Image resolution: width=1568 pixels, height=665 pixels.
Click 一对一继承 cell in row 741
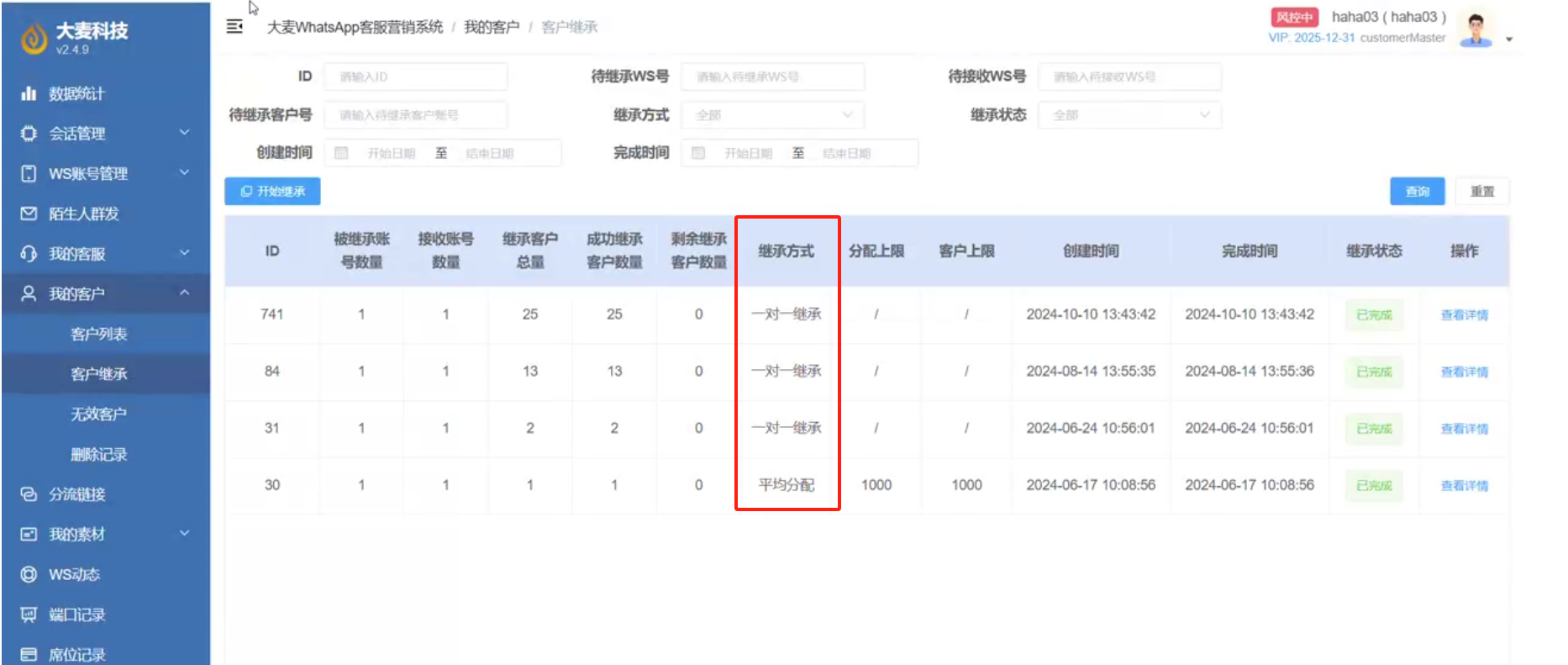coord(787,314)
